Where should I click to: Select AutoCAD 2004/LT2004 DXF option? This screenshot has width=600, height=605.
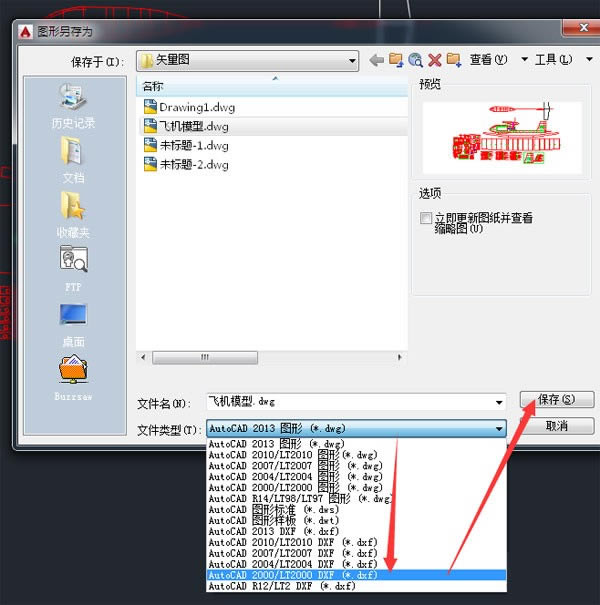[x=356, y=564]
